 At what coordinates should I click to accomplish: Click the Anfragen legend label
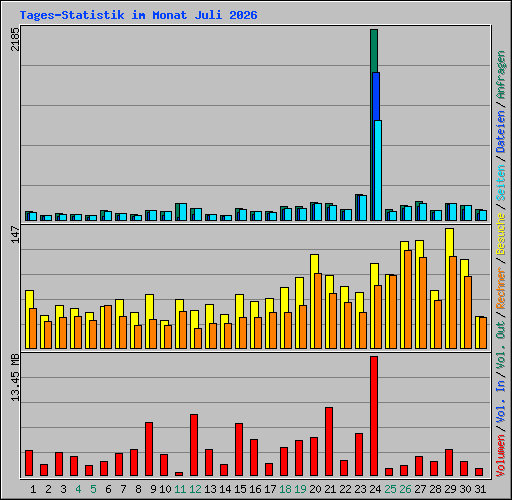501,75
